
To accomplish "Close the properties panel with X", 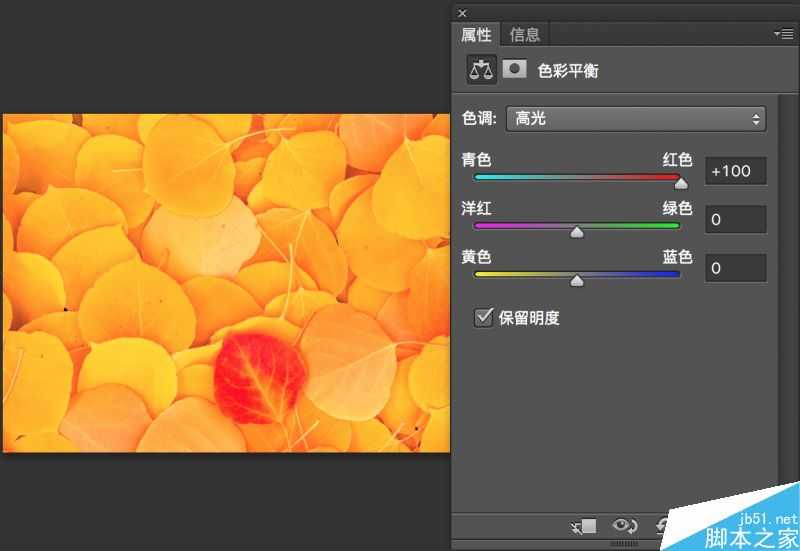I will click(462, 13).
